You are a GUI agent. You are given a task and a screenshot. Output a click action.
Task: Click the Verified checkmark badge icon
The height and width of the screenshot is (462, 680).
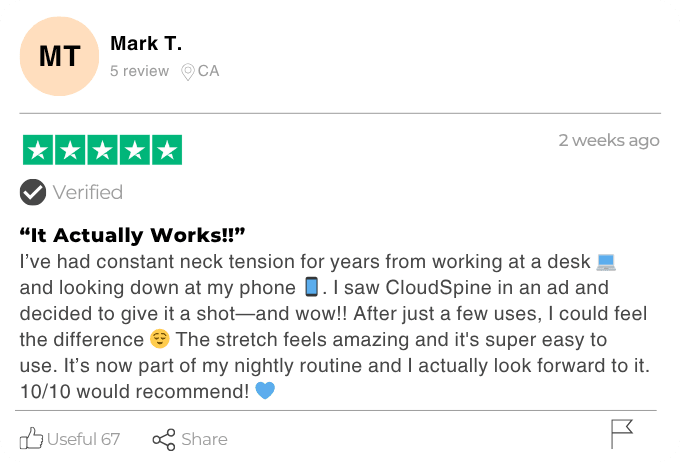pyautogui.click(x=33, y=192)
